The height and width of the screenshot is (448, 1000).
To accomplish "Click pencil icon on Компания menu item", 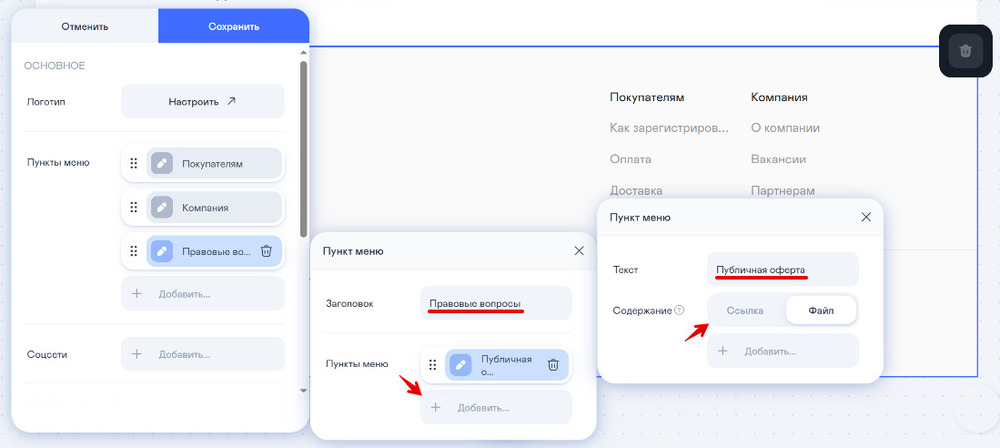I will pos(161,208).
